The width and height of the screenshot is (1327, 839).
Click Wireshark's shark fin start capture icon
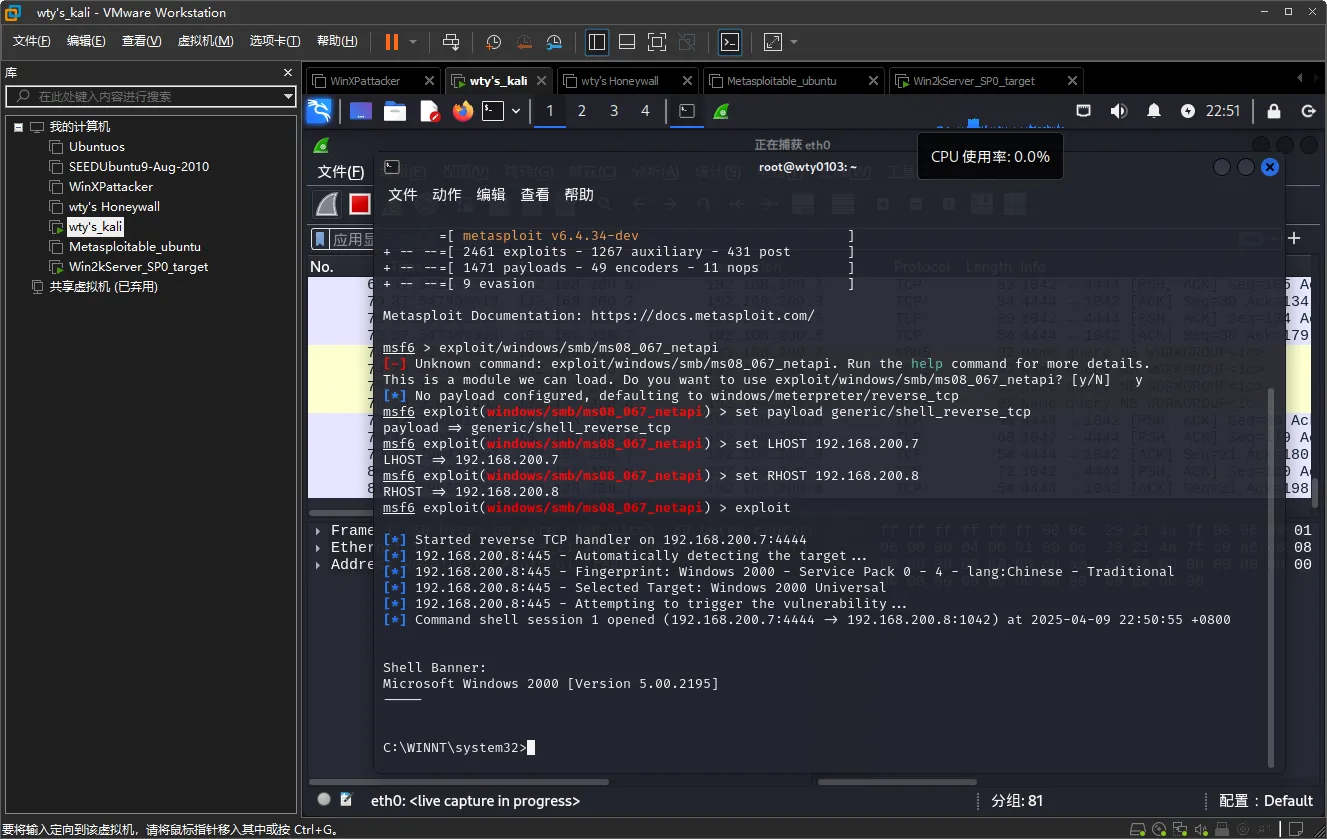(x=327, y=204)
